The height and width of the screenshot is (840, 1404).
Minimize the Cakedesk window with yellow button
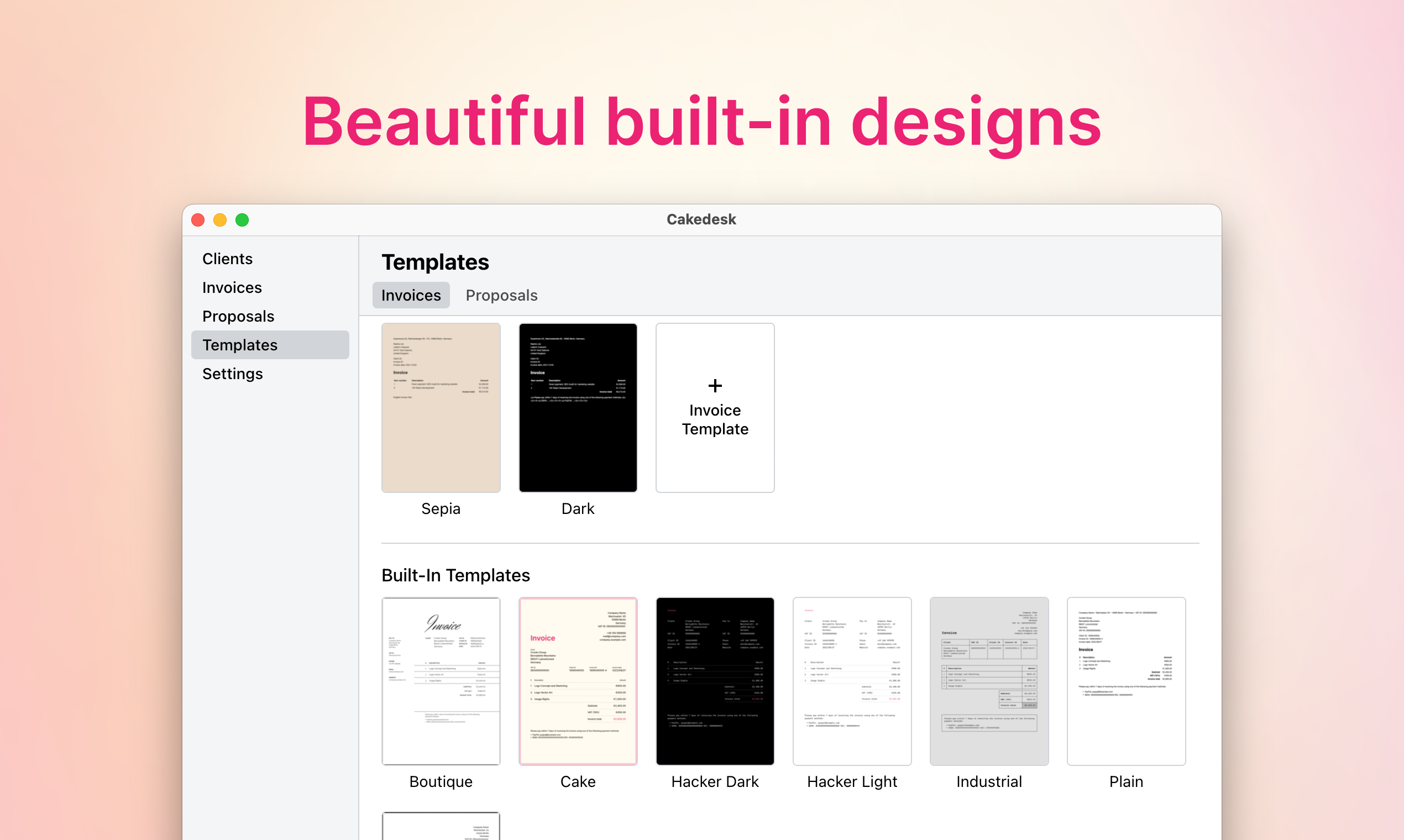220,219
